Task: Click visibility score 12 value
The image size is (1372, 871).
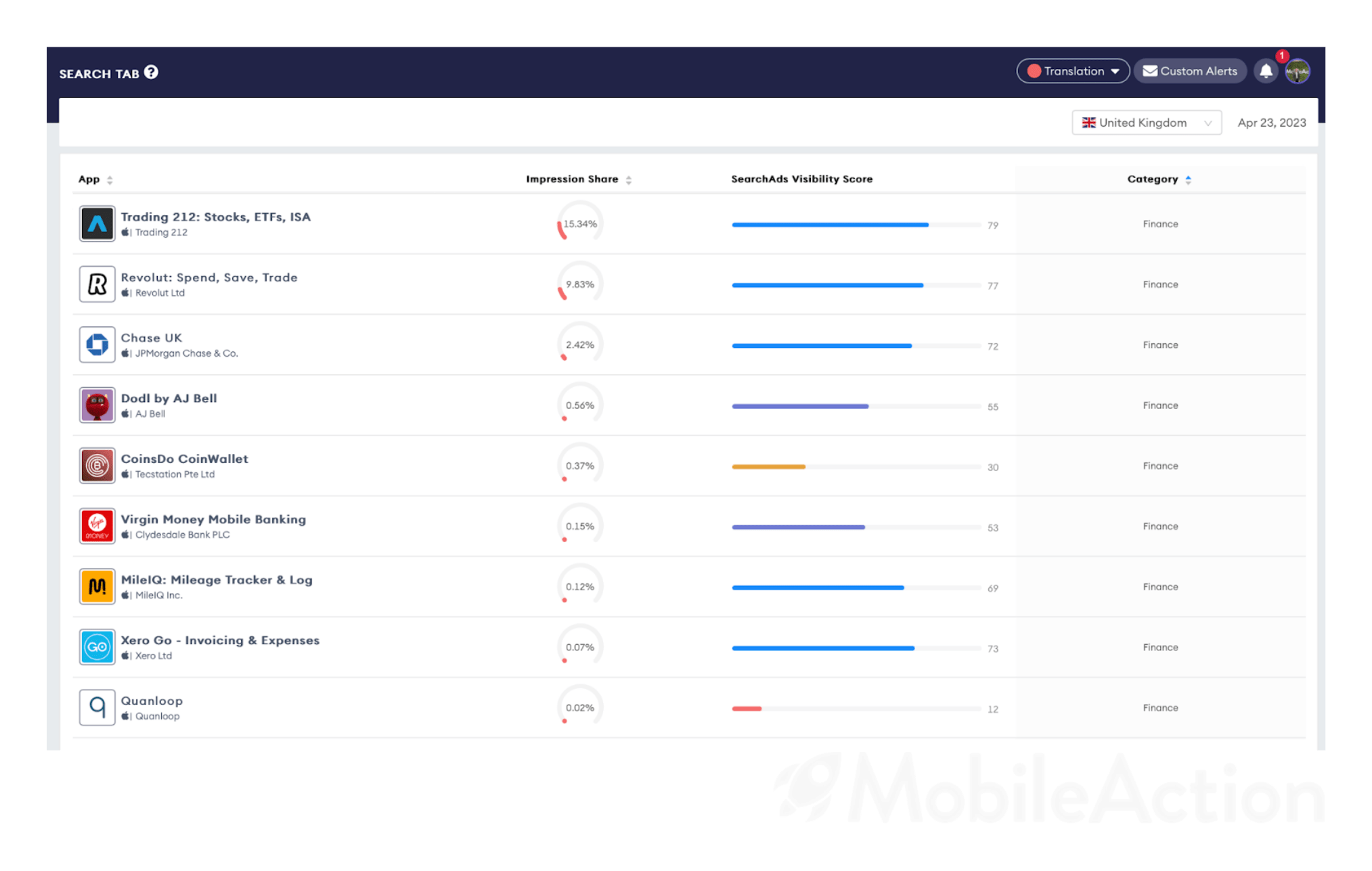Action: point(992,709)
